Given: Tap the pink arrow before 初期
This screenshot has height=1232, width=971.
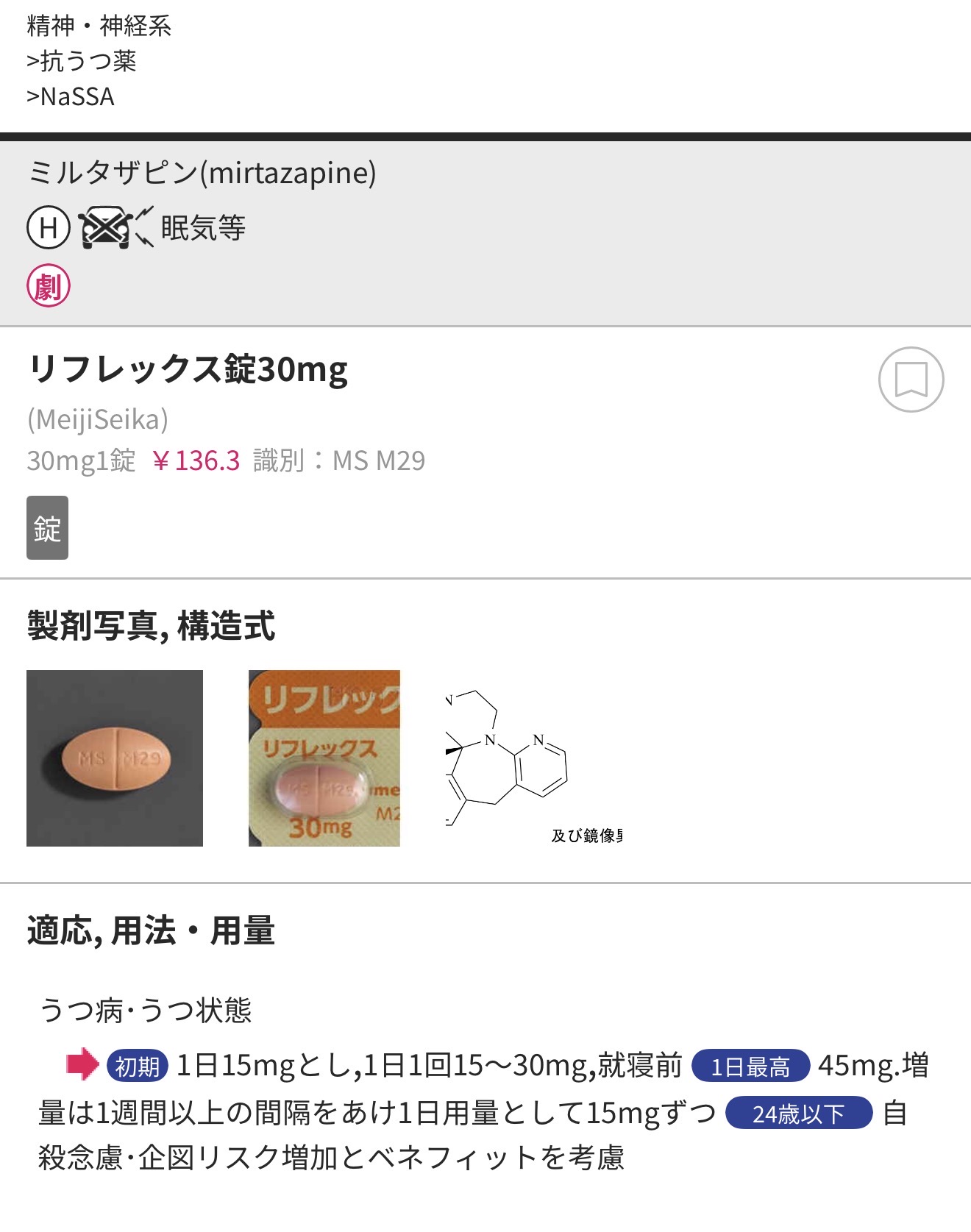Looking at the screenshot, I should coord(82,1064).
